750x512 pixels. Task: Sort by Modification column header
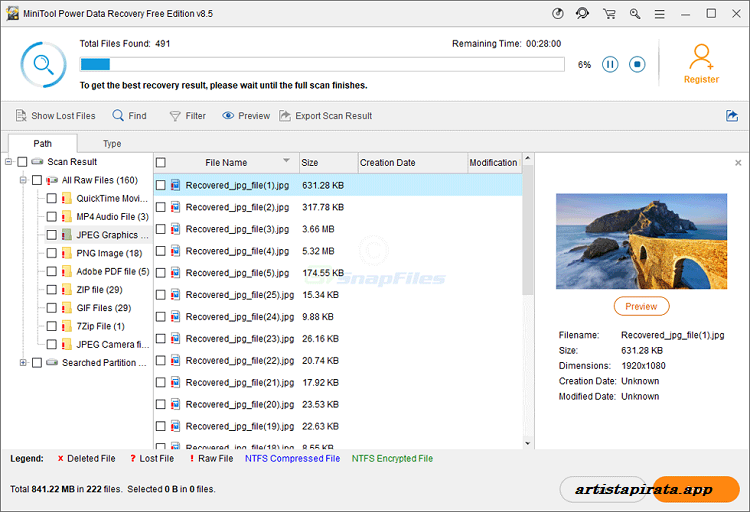click(x=495, y=163)
